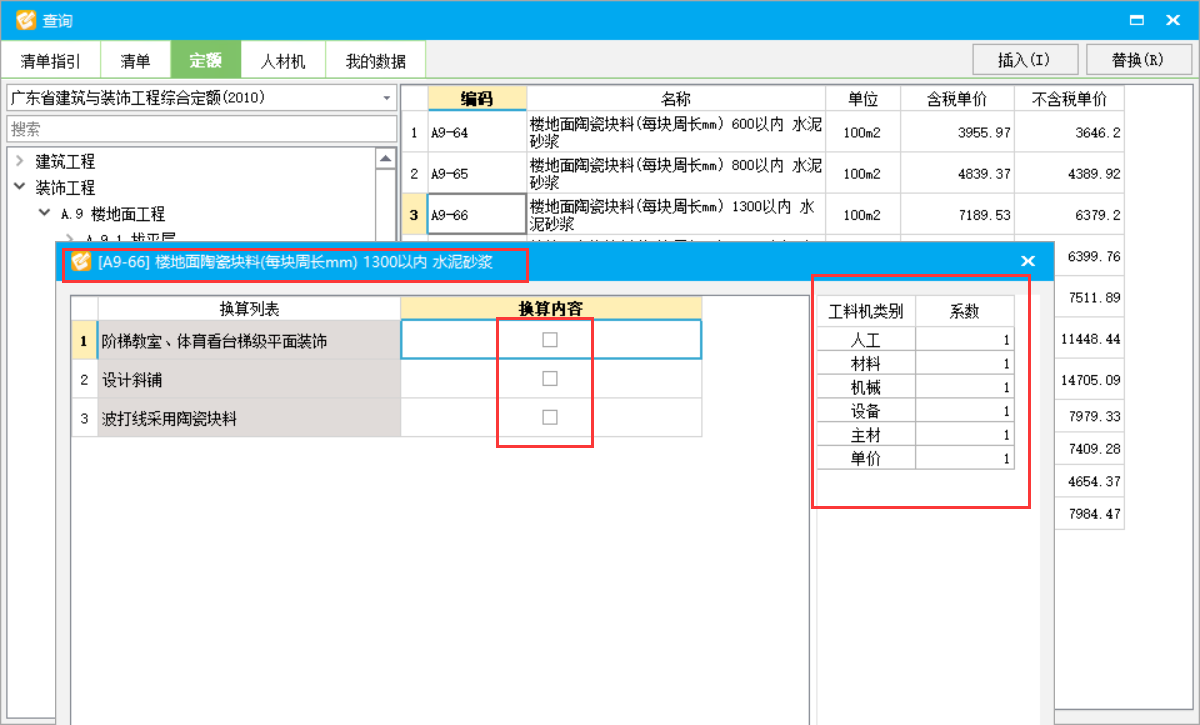
Task: Check the 设计斜铺 checkbox
Action: [549, 379]
